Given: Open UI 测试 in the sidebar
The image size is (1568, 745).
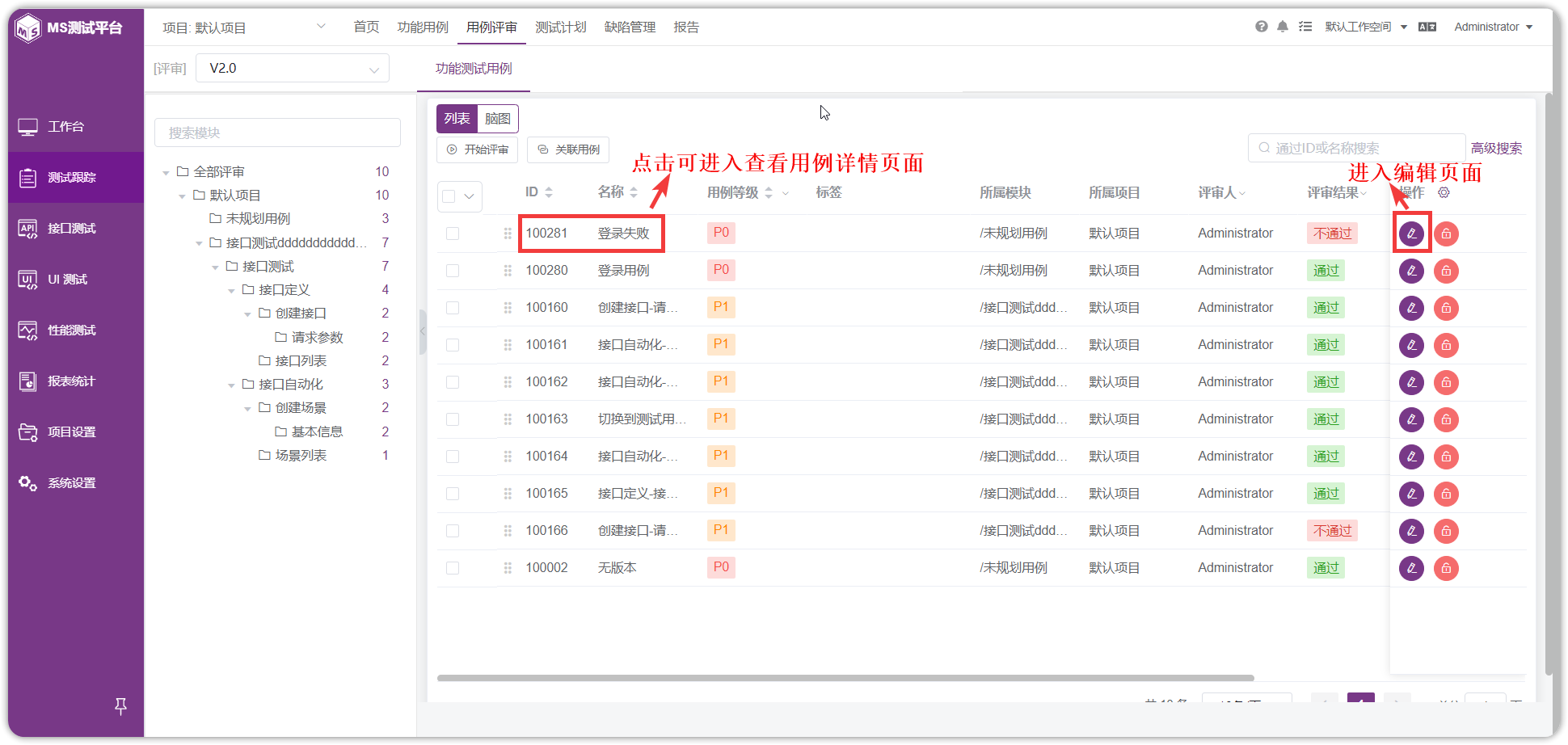Looking at the screenshot, I should (x=76, y=280).
